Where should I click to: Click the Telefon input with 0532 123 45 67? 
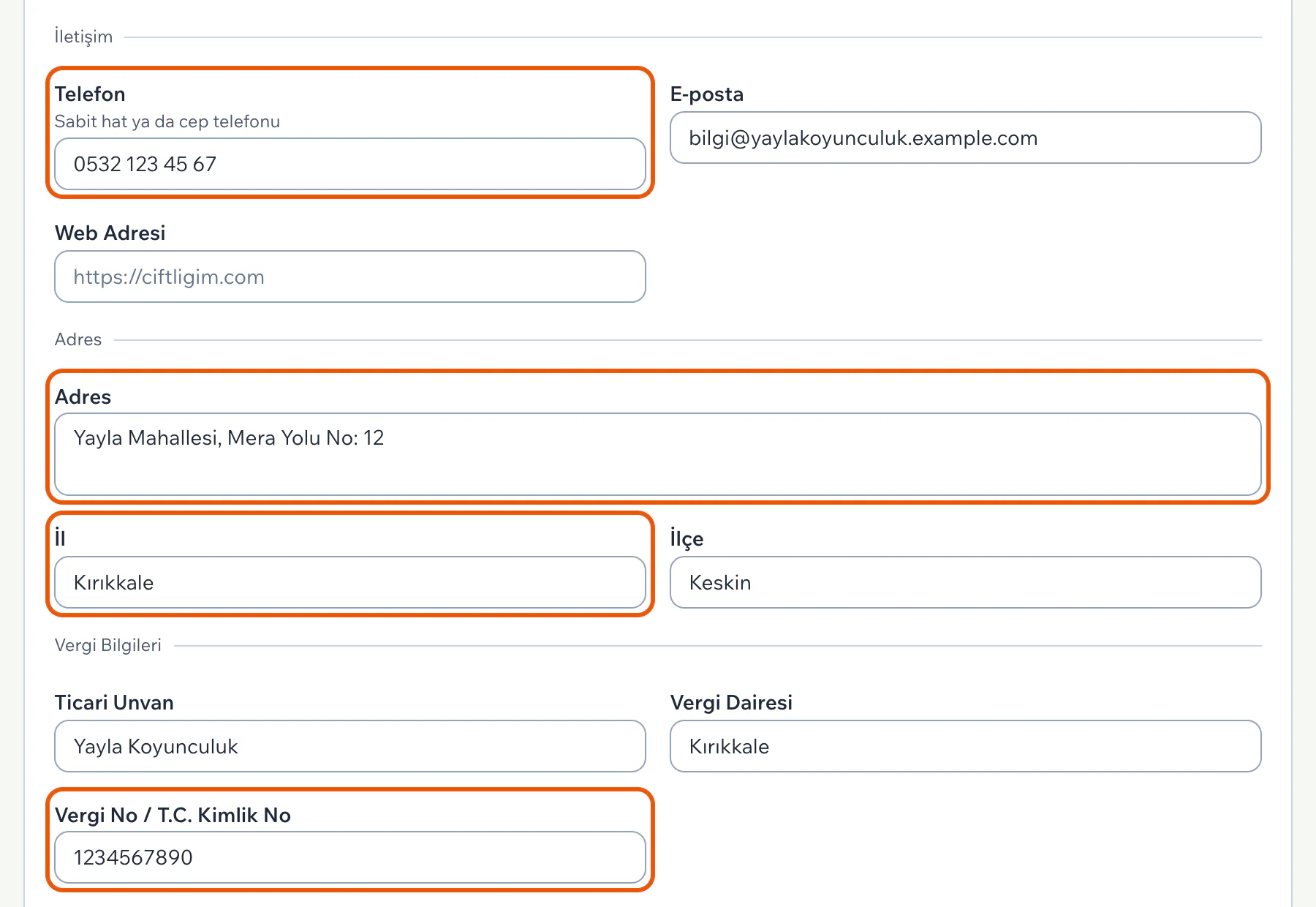click(350, 164)
